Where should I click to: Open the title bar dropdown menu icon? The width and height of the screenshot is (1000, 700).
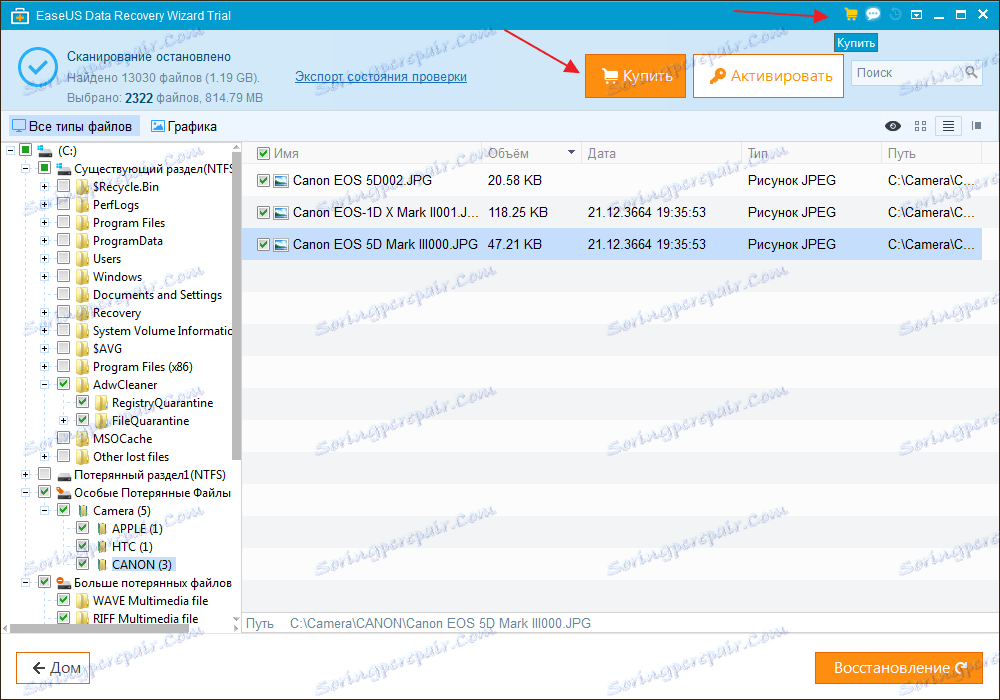[916, 15]
